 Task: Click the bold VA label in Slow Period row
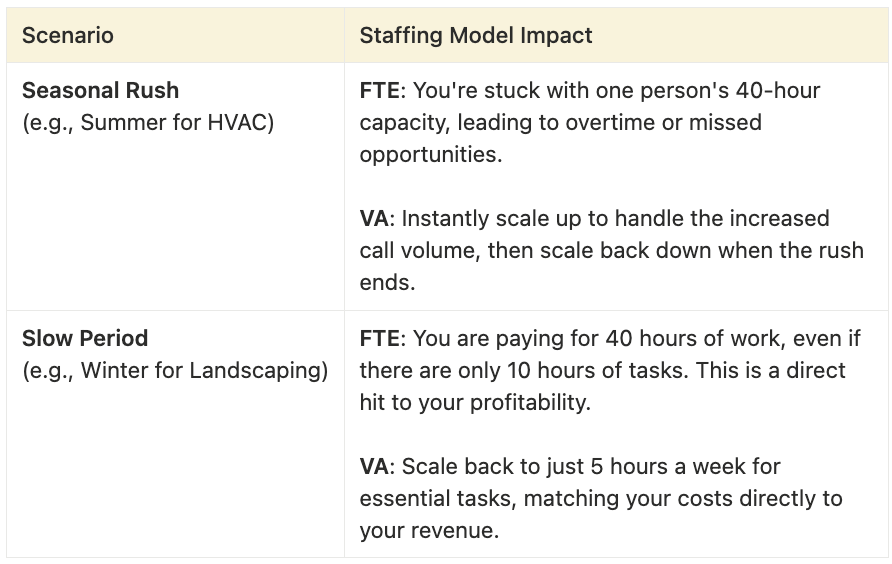[374, 467]
